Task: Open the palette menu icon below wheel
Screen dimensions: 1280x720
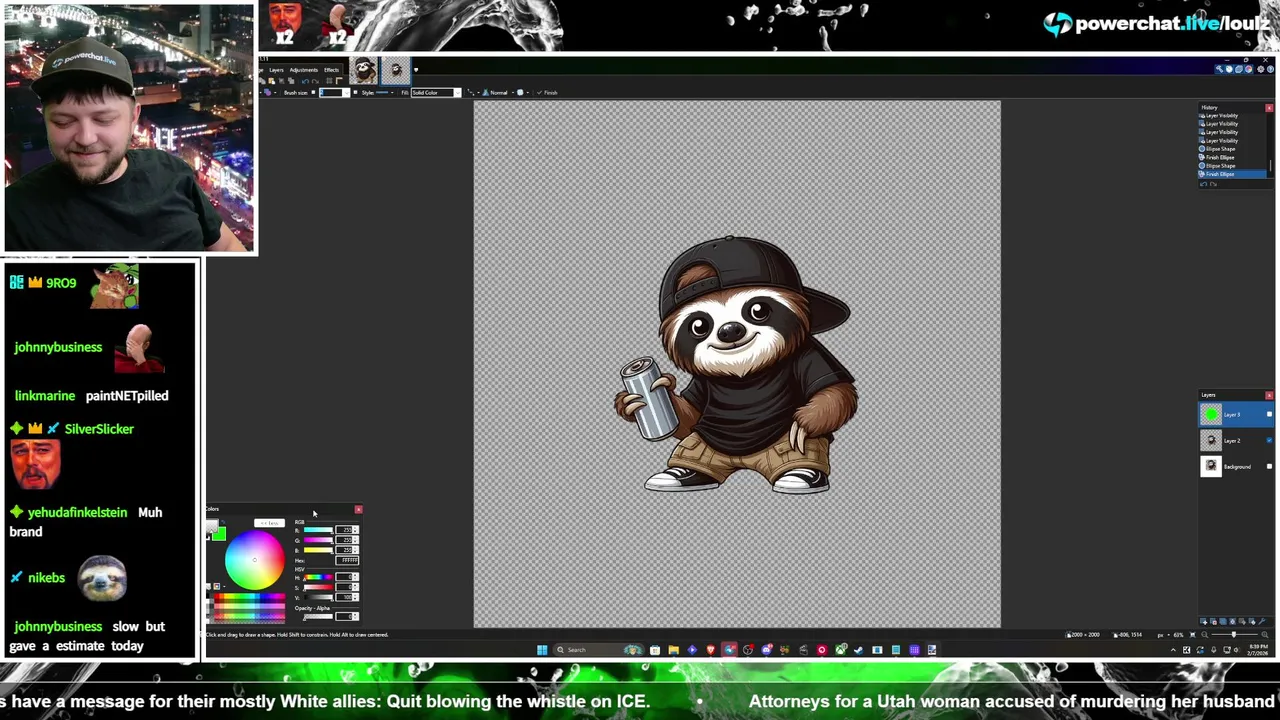Action: pyautogui.click(x=217, y=586)
